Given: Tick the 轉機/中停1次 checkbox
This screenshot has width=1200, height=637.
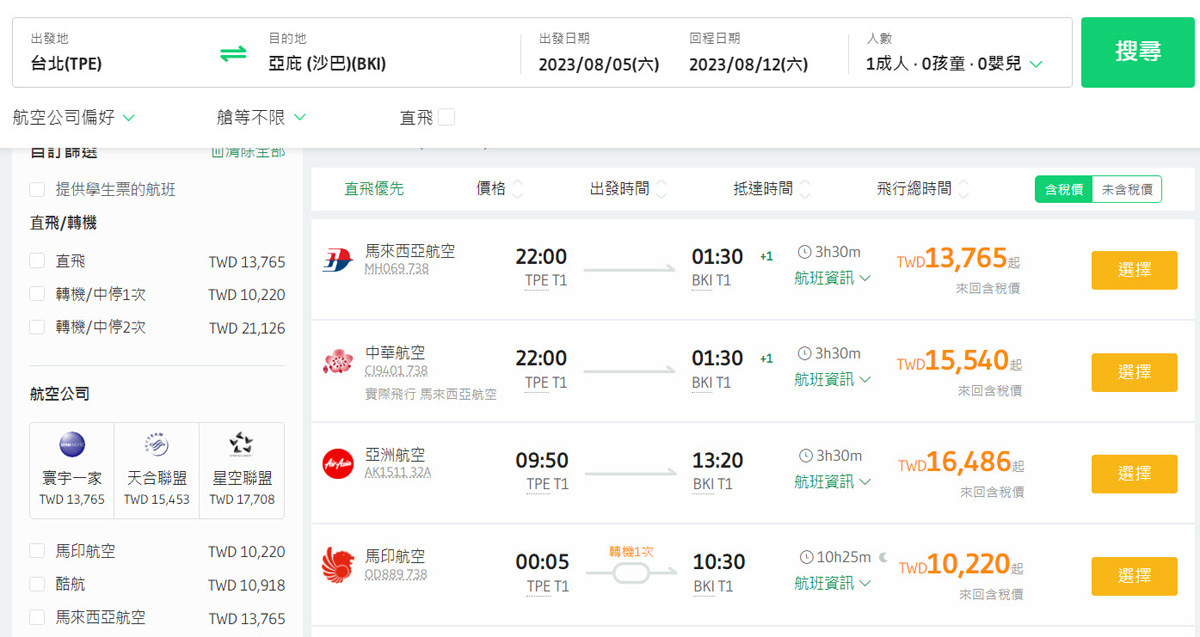Looking at the screenshot, I should click(37, 294).
